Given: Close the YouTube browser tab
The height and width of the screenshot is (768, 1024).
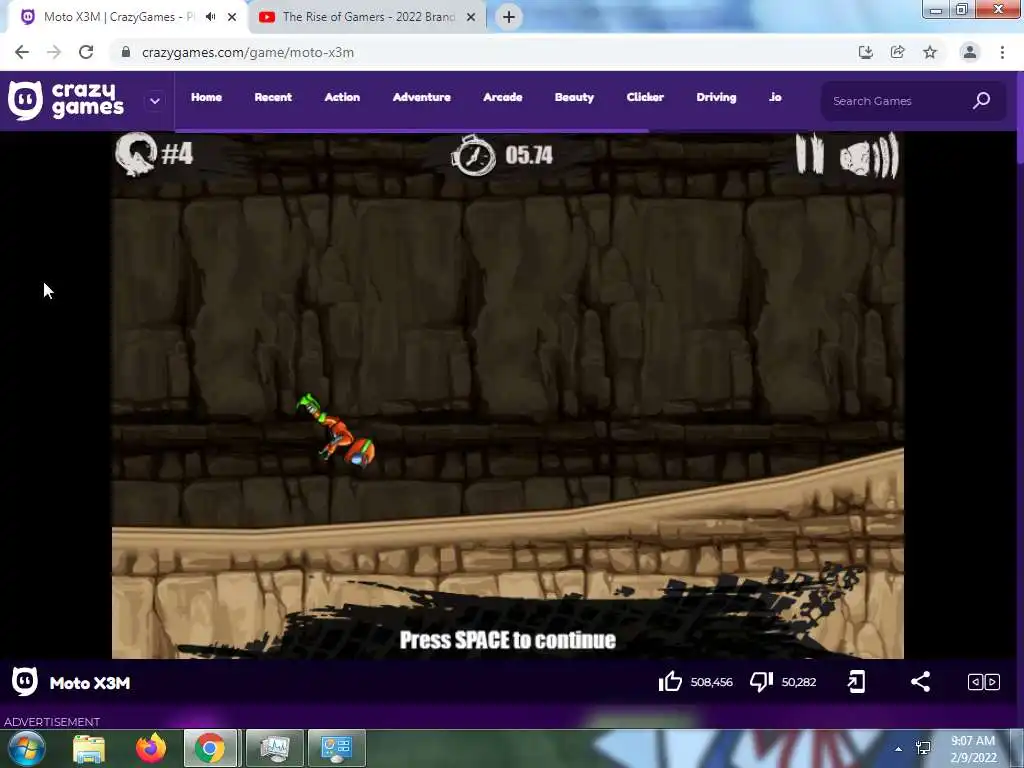Looking at the screenshot, I should (x=471, y=17).
